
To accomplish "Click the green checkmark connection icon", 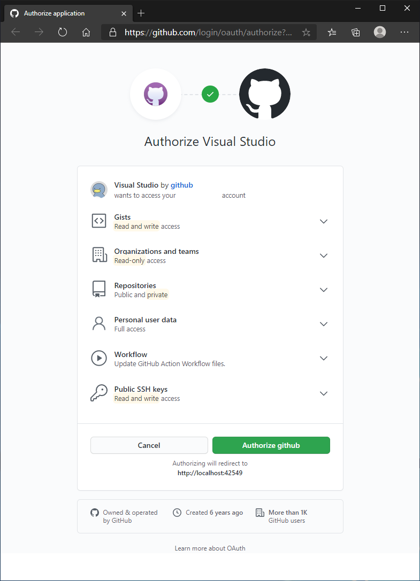I will [210, 94].
